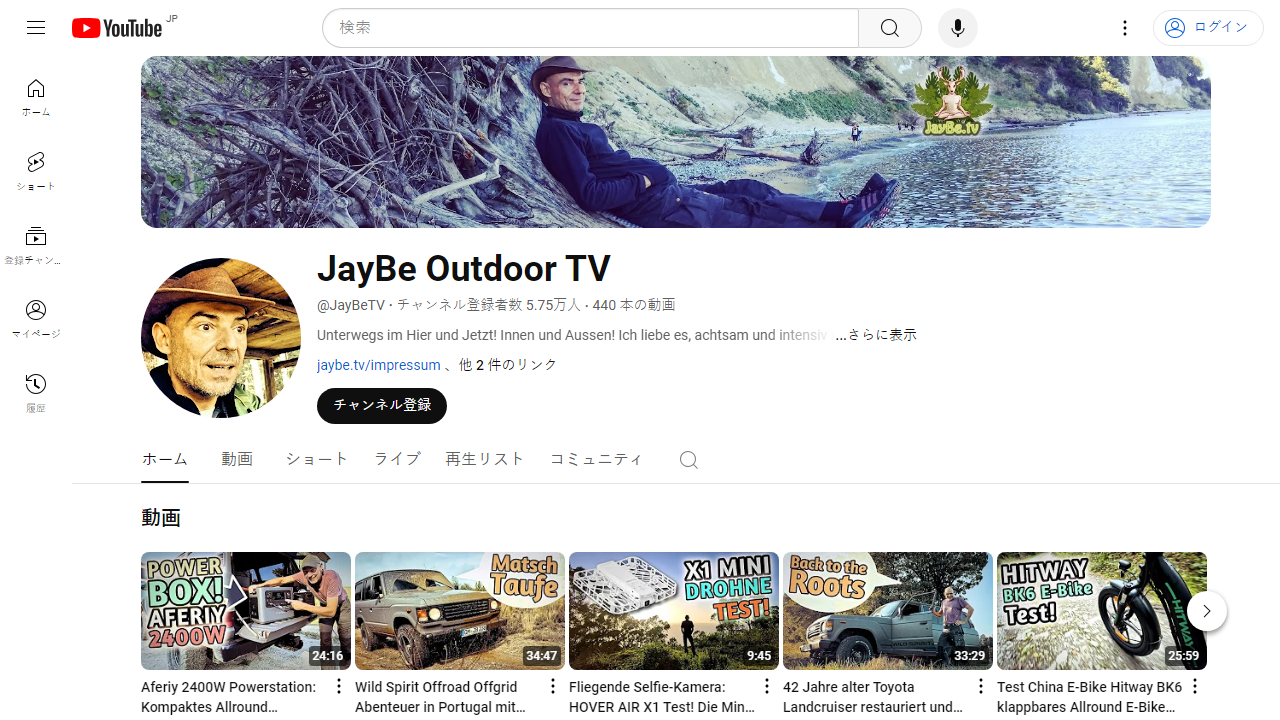Click the search magnifier button
The width and height of the screenshot is (1280, 720).
point(890,28)
